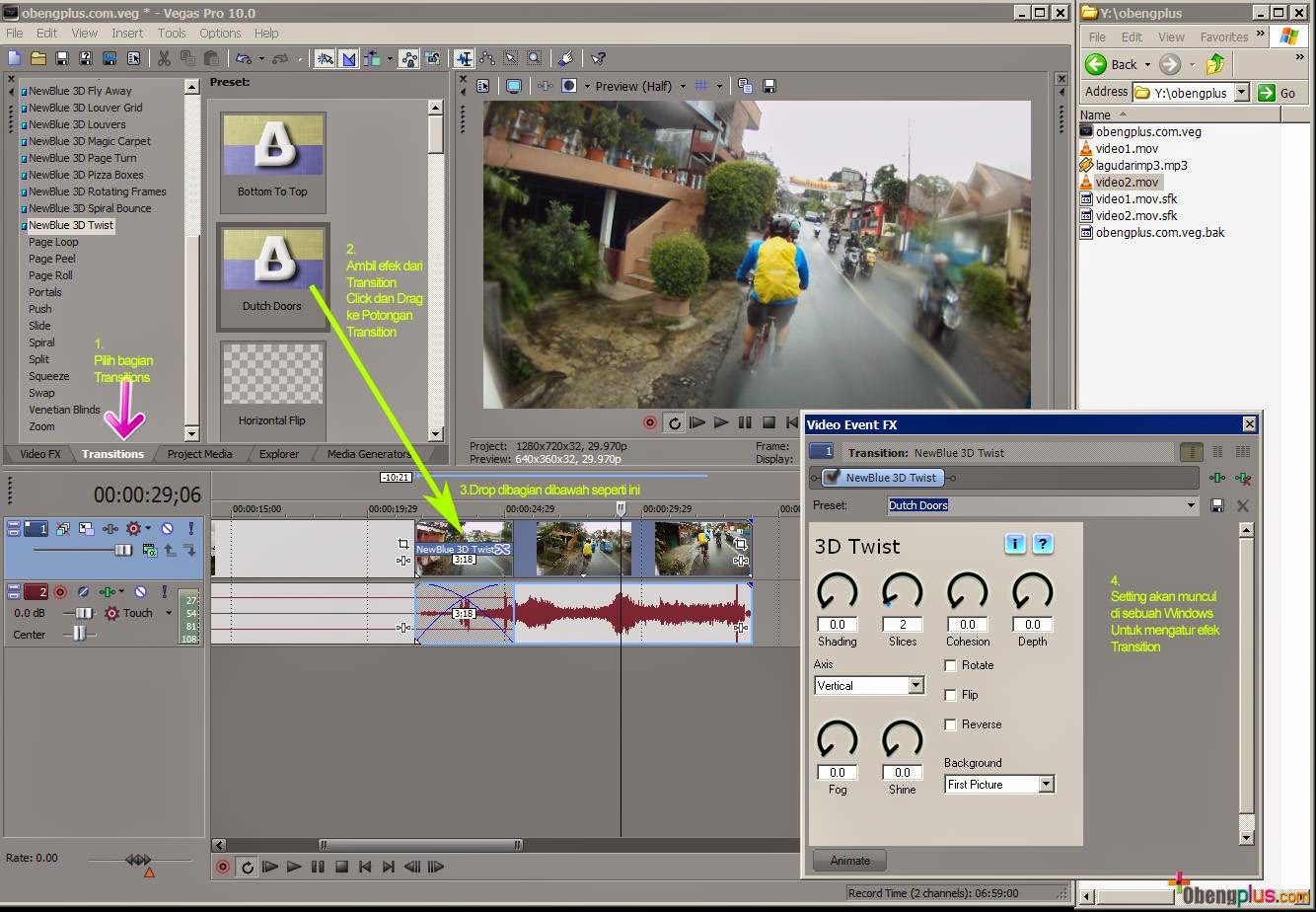The width and height of the screenshot is (1316, 912).
Task: Switch to the Video FX tab
Action: tap(40, 454)
